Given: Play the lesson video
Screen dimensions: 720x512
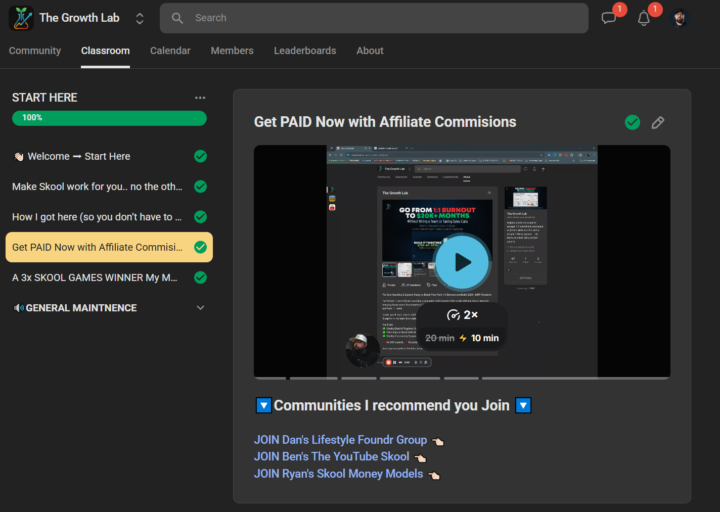Looking at the screenshot, I should coord(462,262).
